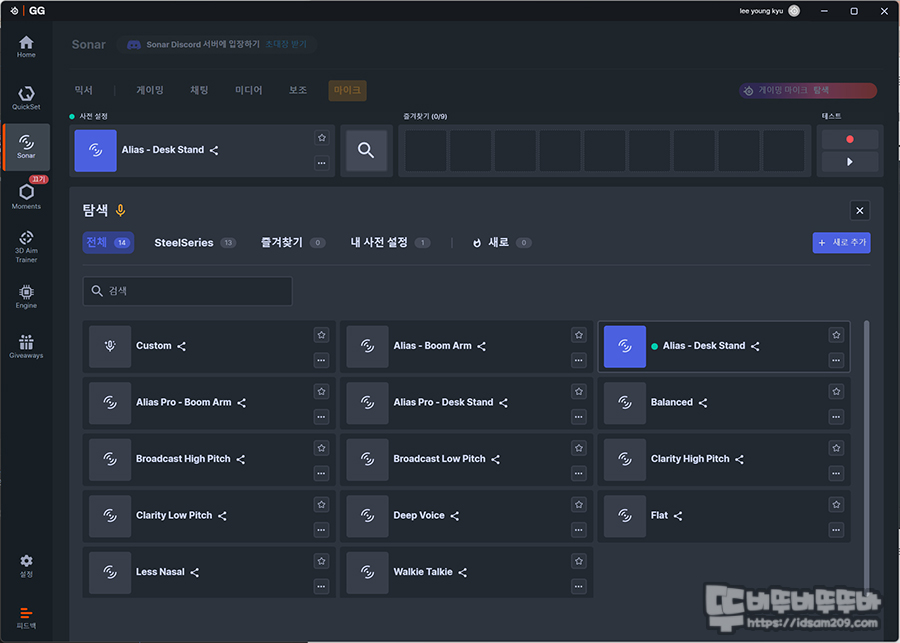Open 피드백 feedback icon
The image size is (900, 643).
coord(26,618)
